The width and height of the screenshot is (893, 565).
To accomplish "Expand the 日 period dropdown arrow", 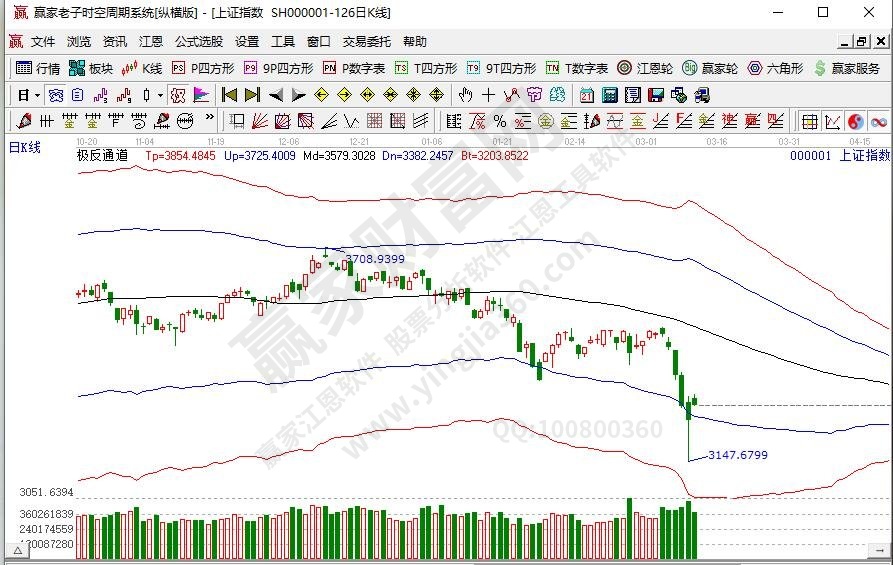I will tap(37, 95).
